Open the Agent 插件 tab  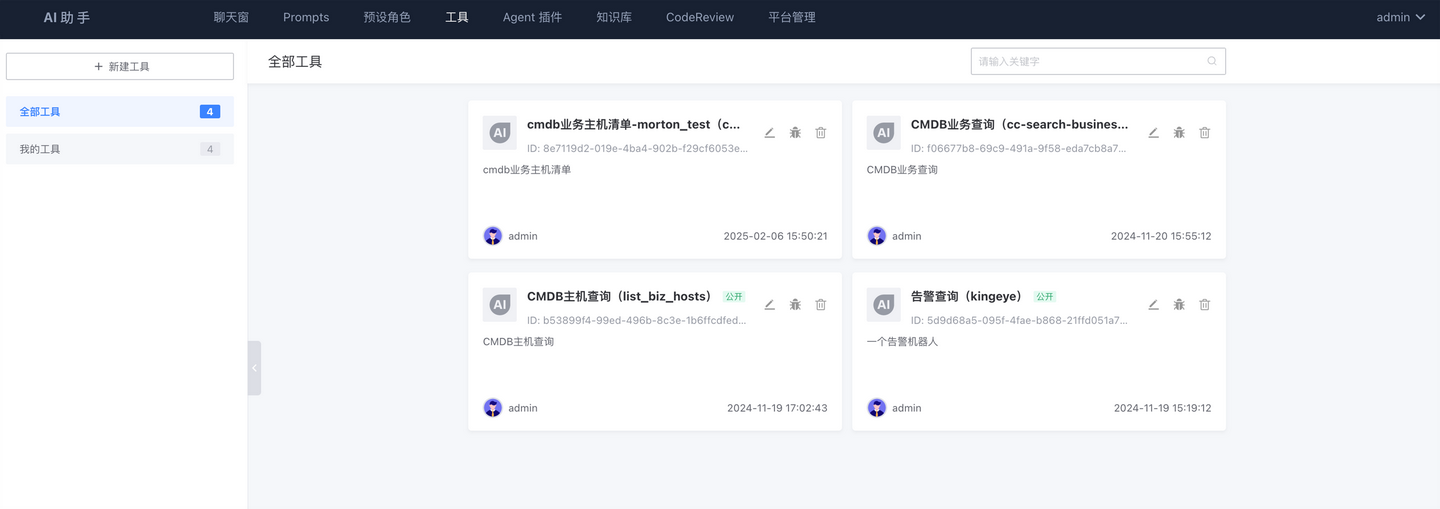pos(532,17)
